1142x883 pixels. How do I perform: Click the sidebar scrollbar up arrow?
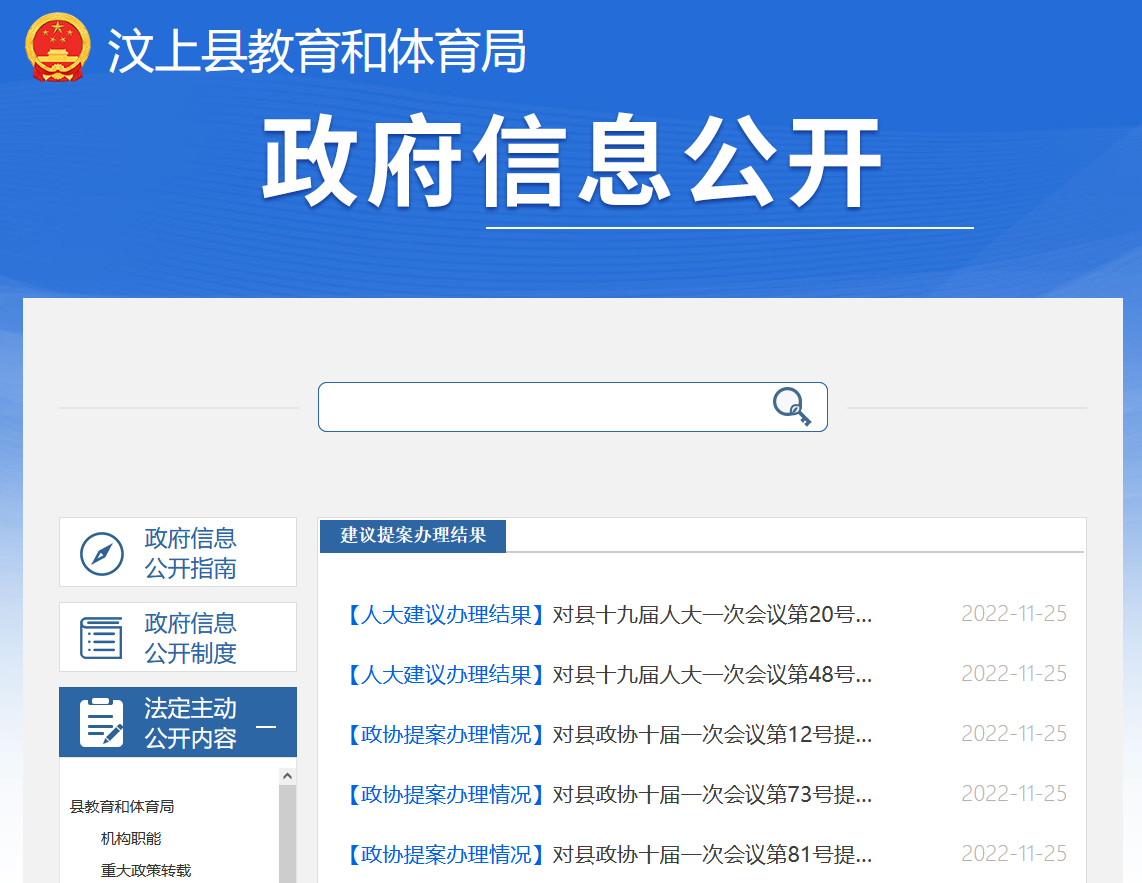pyautogui.click(x=287, y=777)
